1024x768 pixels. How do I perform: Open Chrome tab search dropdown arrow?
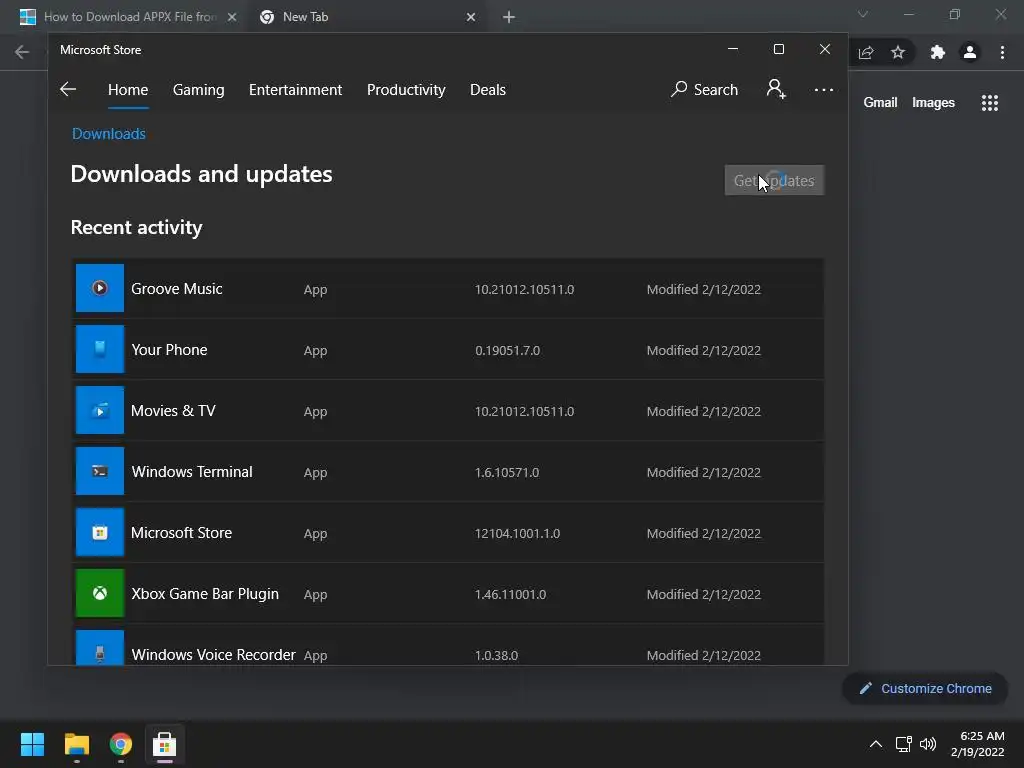tap(863, 14)
